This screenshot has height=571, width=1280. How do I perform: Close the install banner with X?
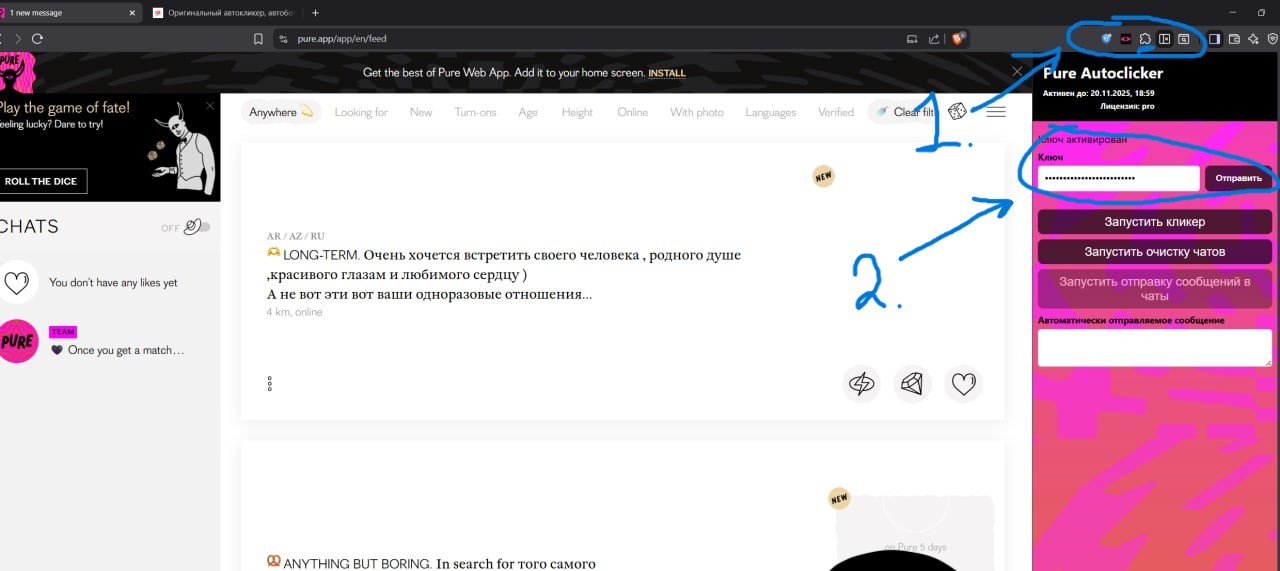[x=1017, y=72]
